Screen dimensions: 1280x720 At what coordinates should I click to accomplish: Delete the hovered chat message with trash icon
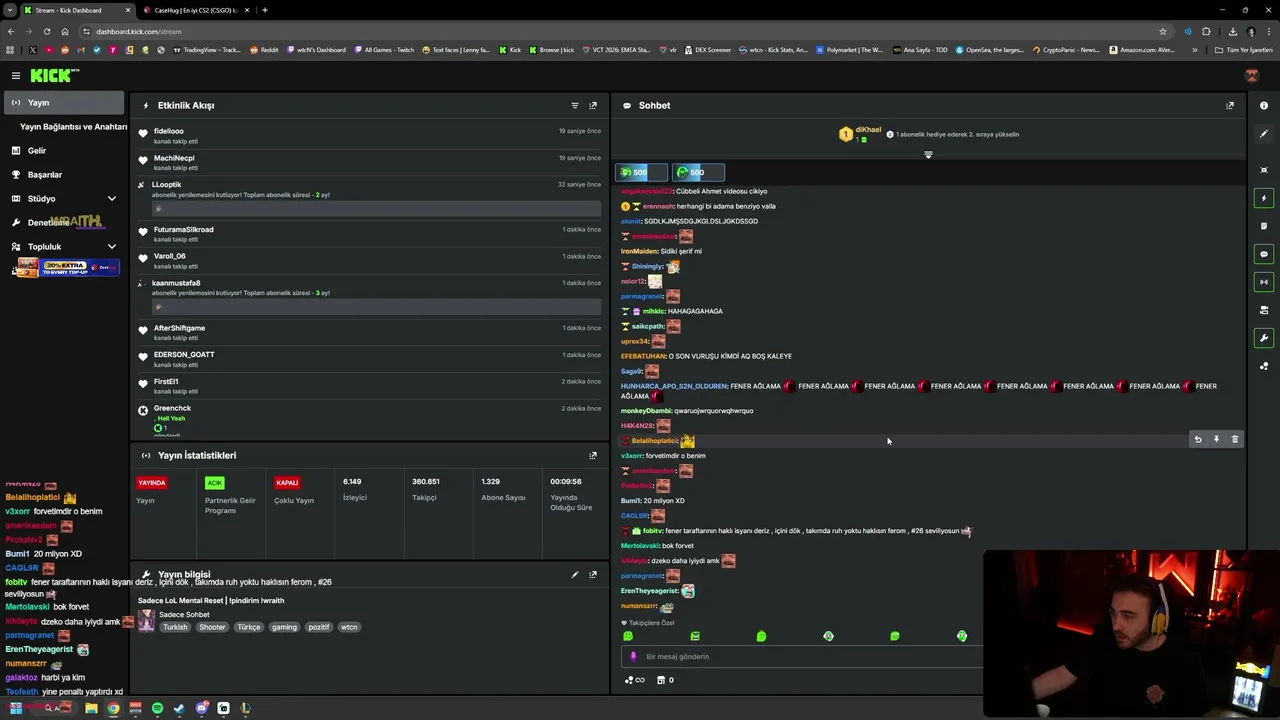[1234, 439]
